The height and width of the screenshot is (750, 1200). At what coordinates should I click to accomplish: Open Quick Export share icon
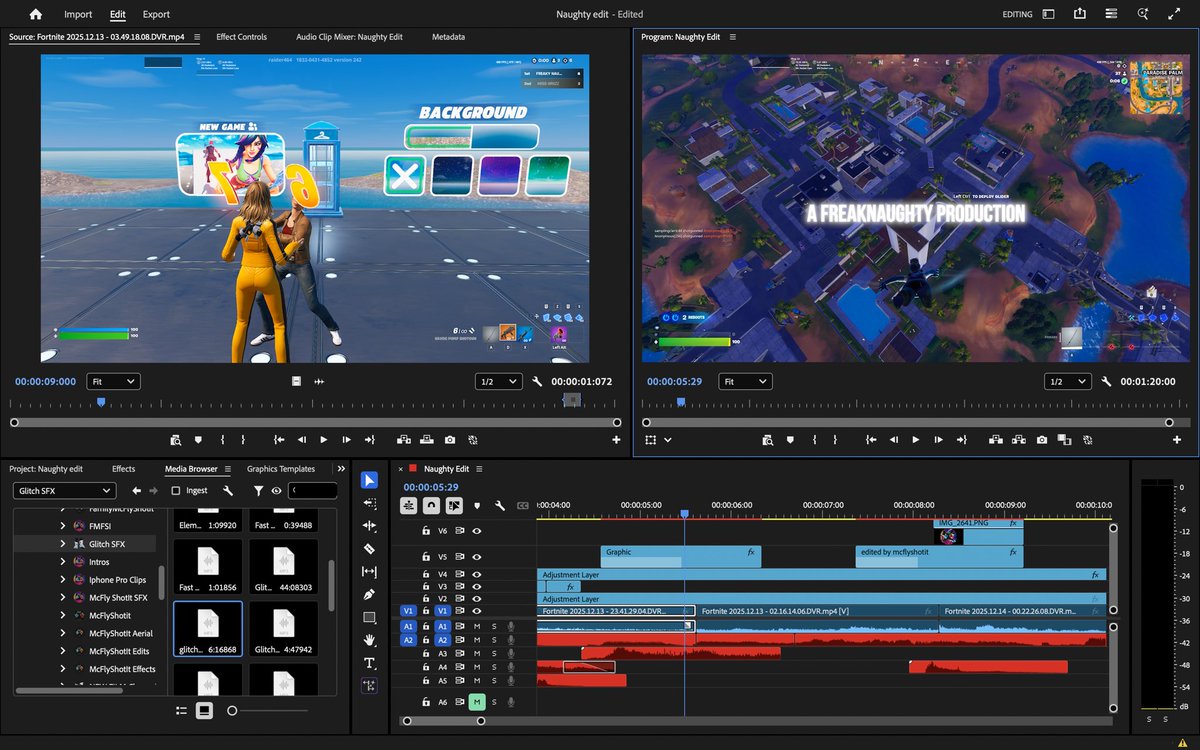pos(1080,14)
